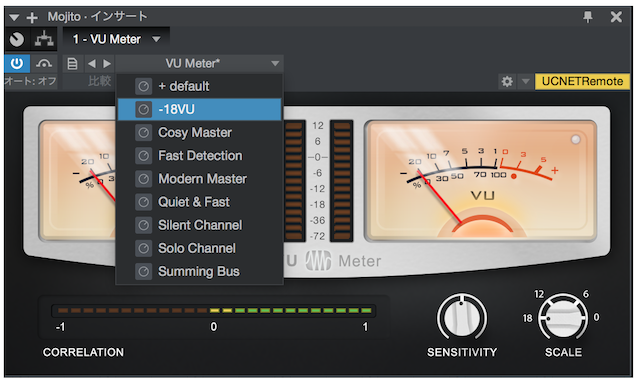The height and width of the screenshot is (382, 640).
Task: Go to previous preset with left arrow
Action: pyautogui.click(x=92, y=64)
